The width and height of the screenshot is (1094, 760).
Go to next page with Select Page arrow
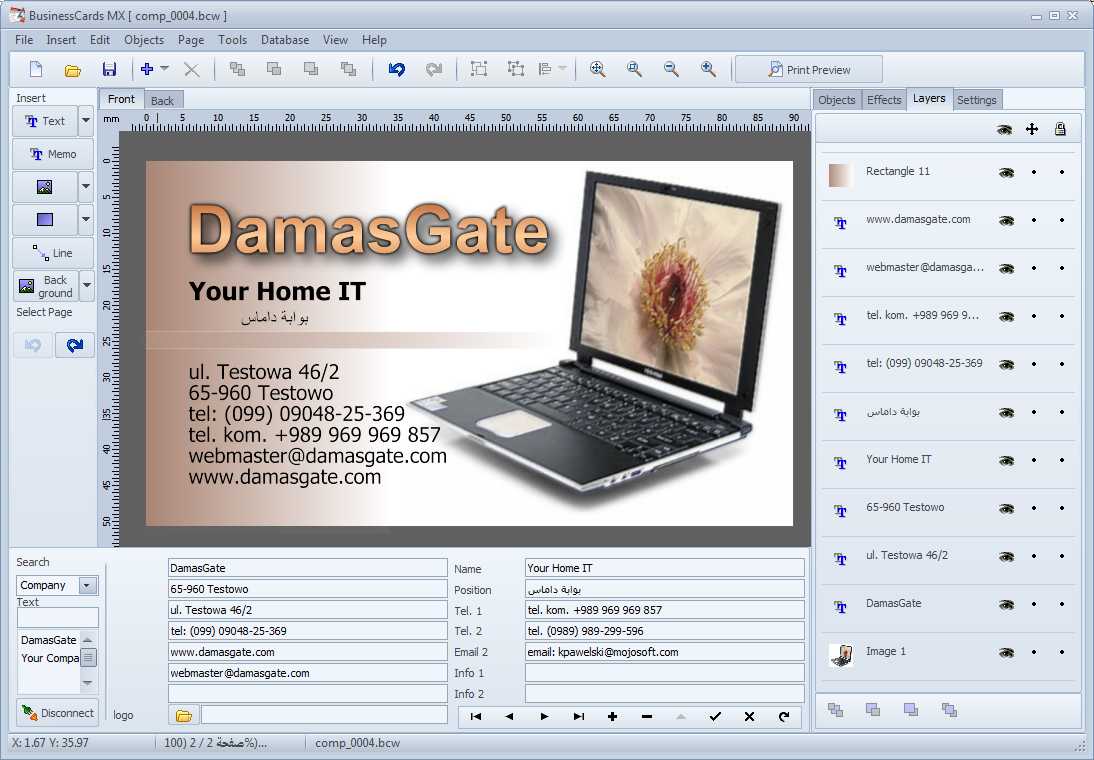[75, 345]
